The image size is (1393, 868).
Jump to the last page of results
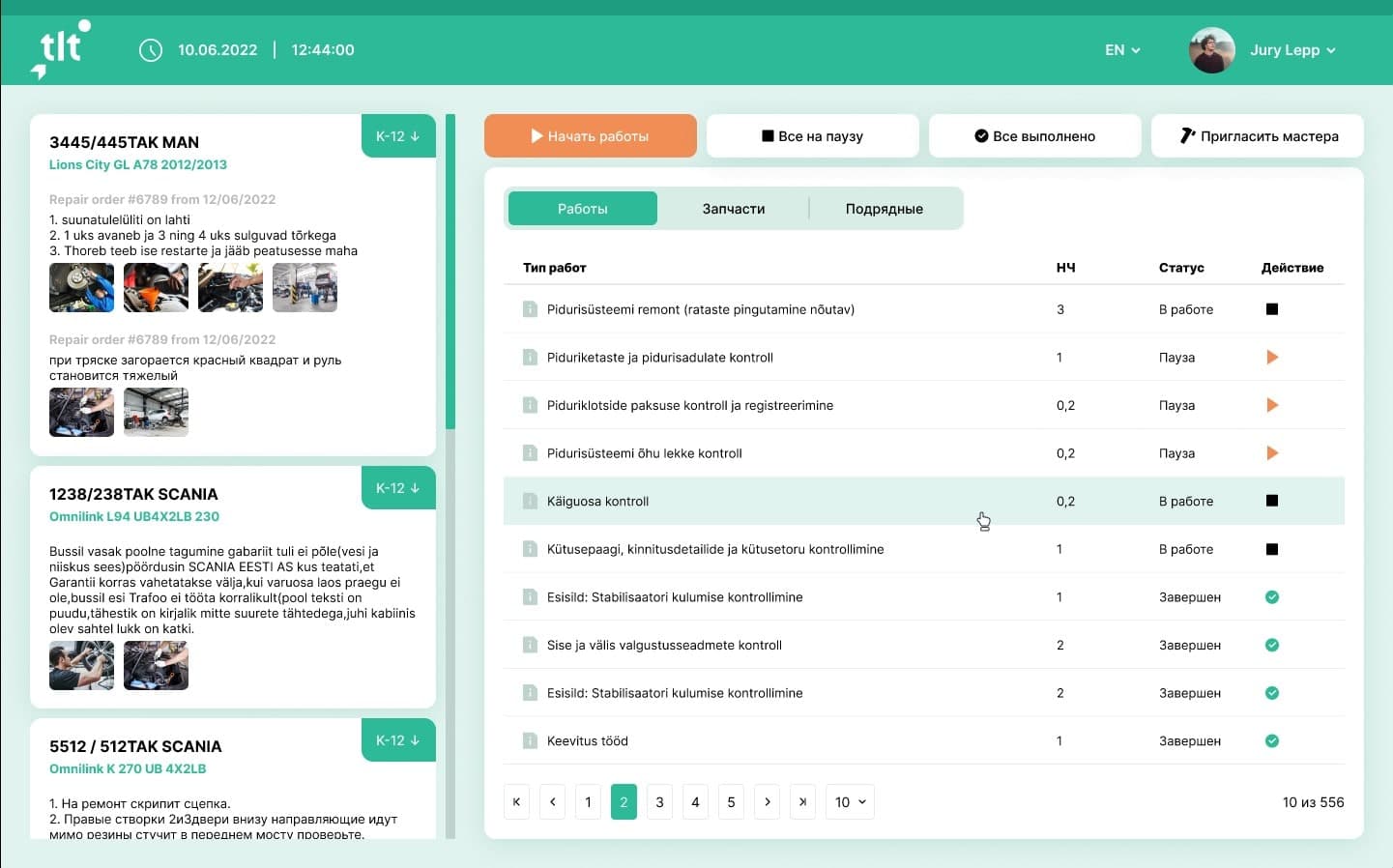click(802, 802)
